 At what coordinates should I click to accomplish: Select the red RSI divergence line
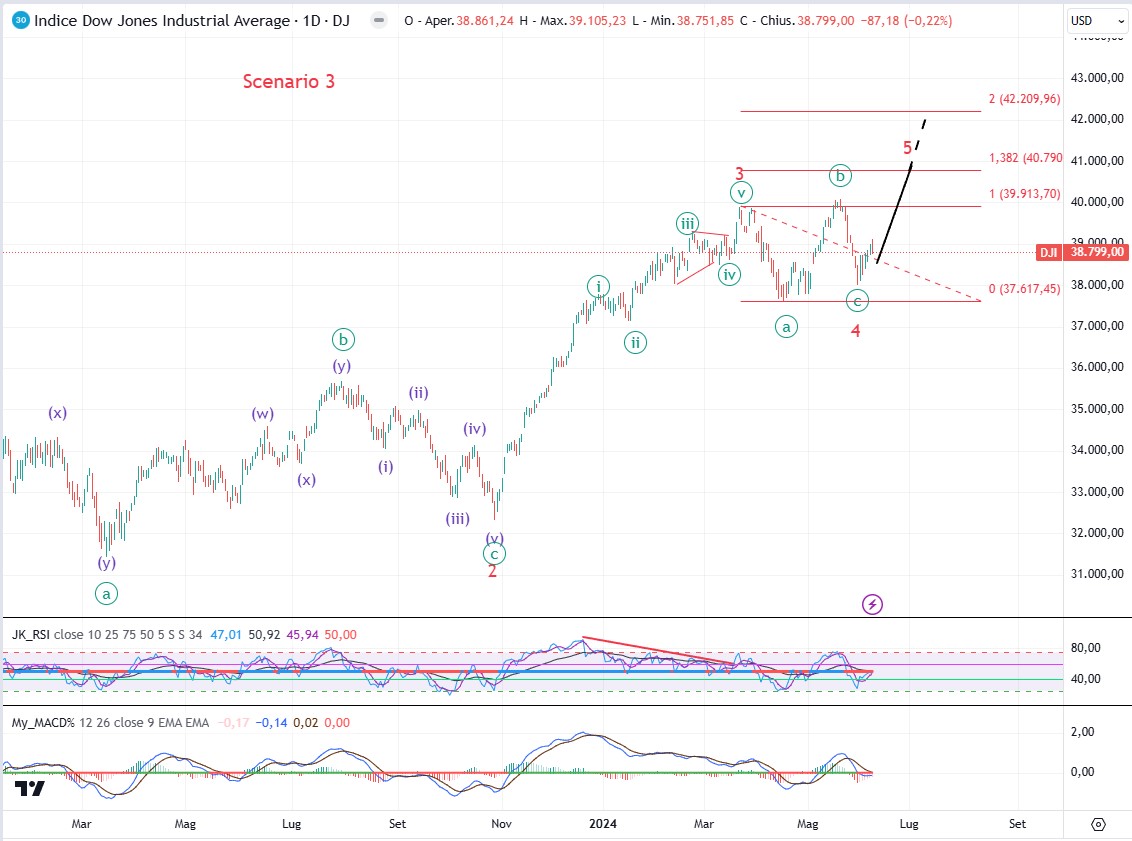coord(657,650)
